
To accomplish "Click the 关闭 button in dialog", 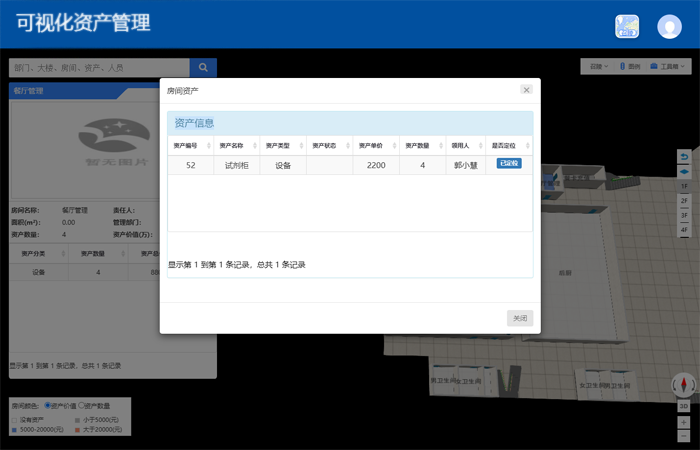I will coord(520,318).
